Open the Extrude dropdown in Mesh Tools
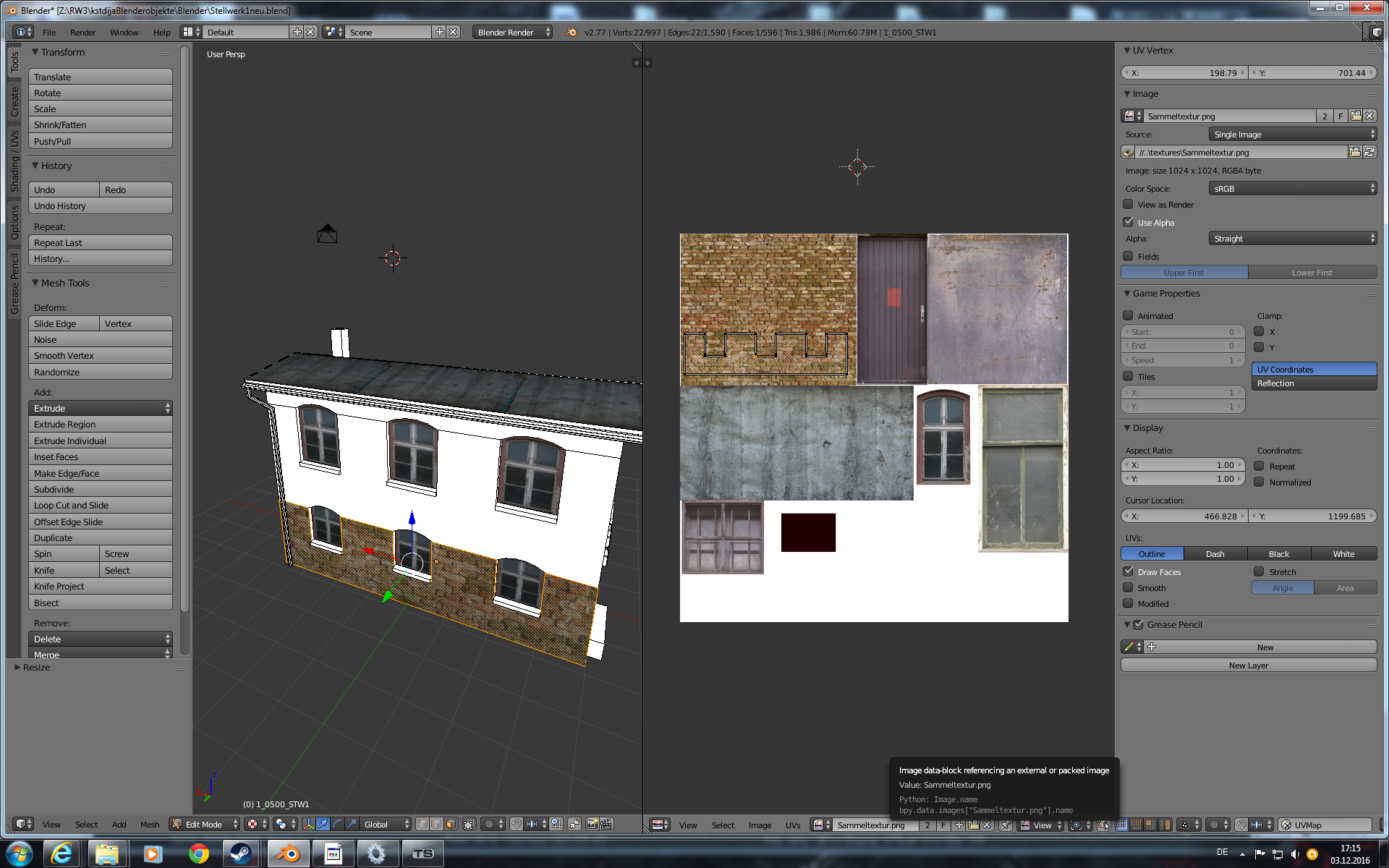This screenshot has height=868, width=1389. [x=101, y=408]
